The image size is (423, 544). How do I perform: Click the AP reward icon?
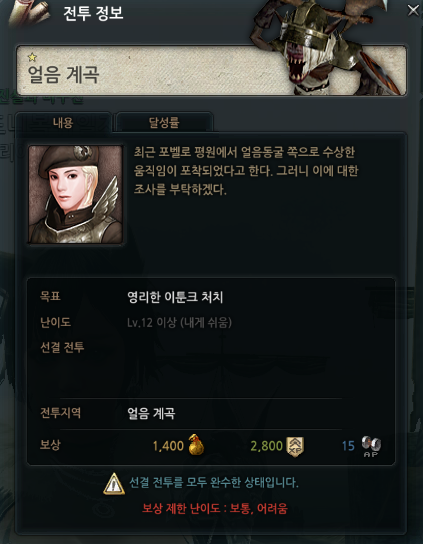coord(371,447)
